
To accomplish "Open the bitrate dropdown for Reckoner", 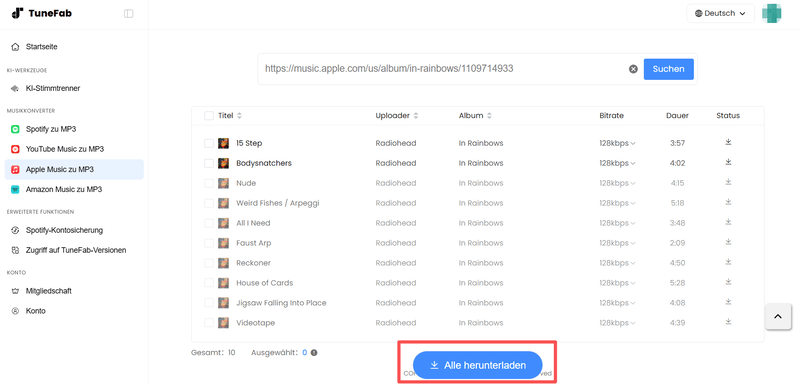I will tap(617, 263).
